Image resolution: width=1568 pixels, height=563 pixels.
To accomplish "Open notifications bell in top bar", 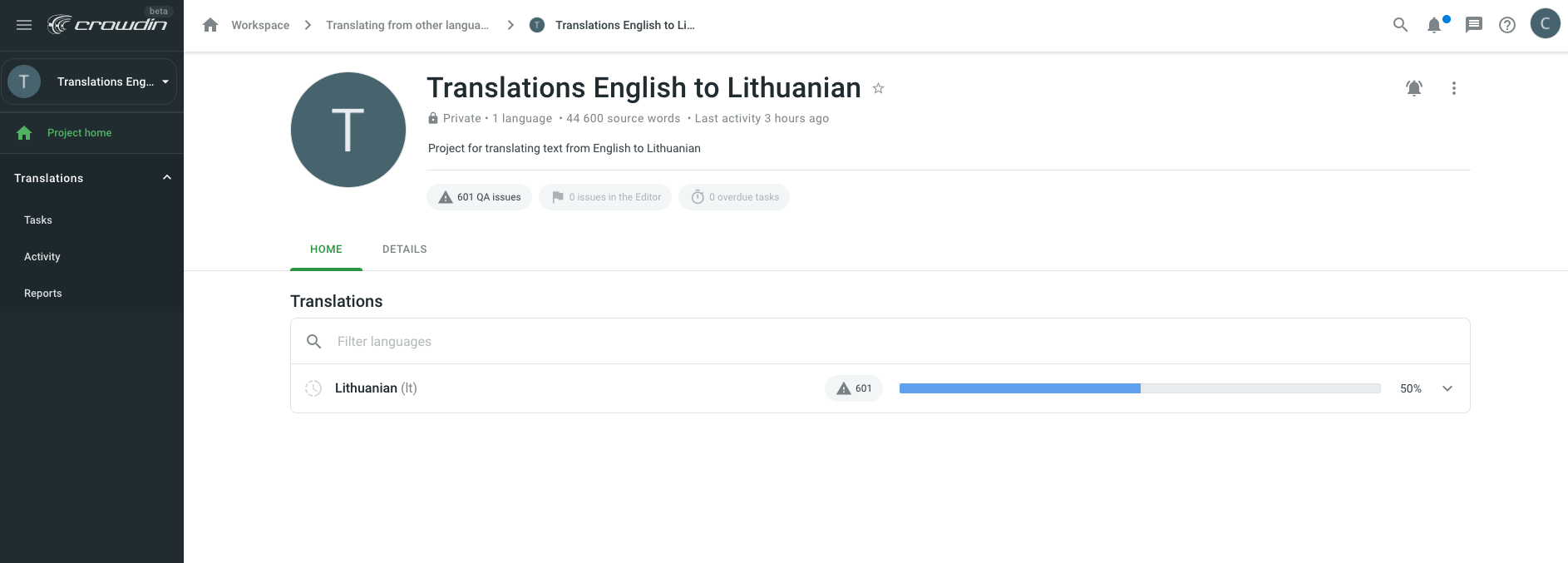I will pos(1434,25).
